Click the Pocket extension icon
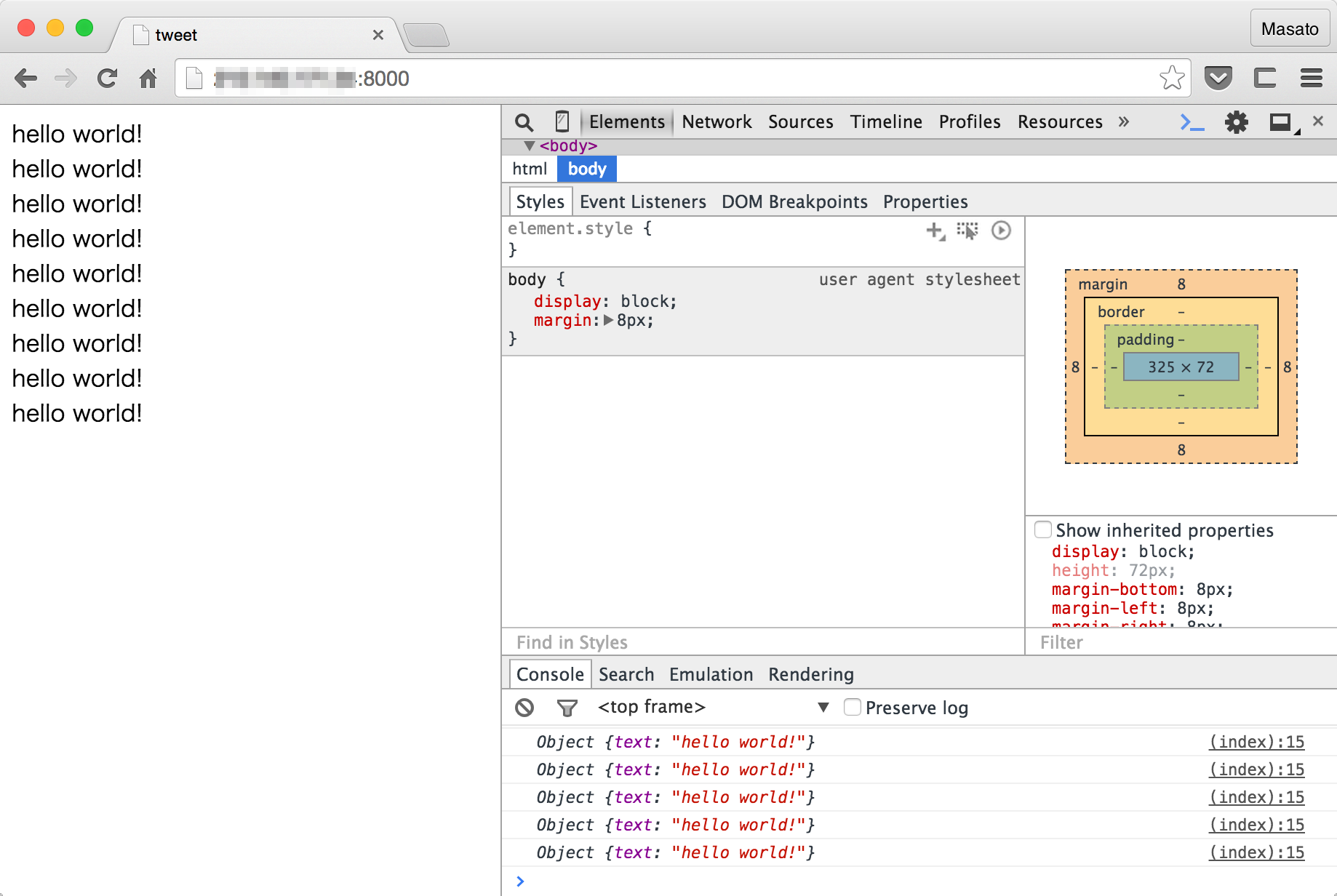Screen dimensions: 1337x896 click(1218, 78)
